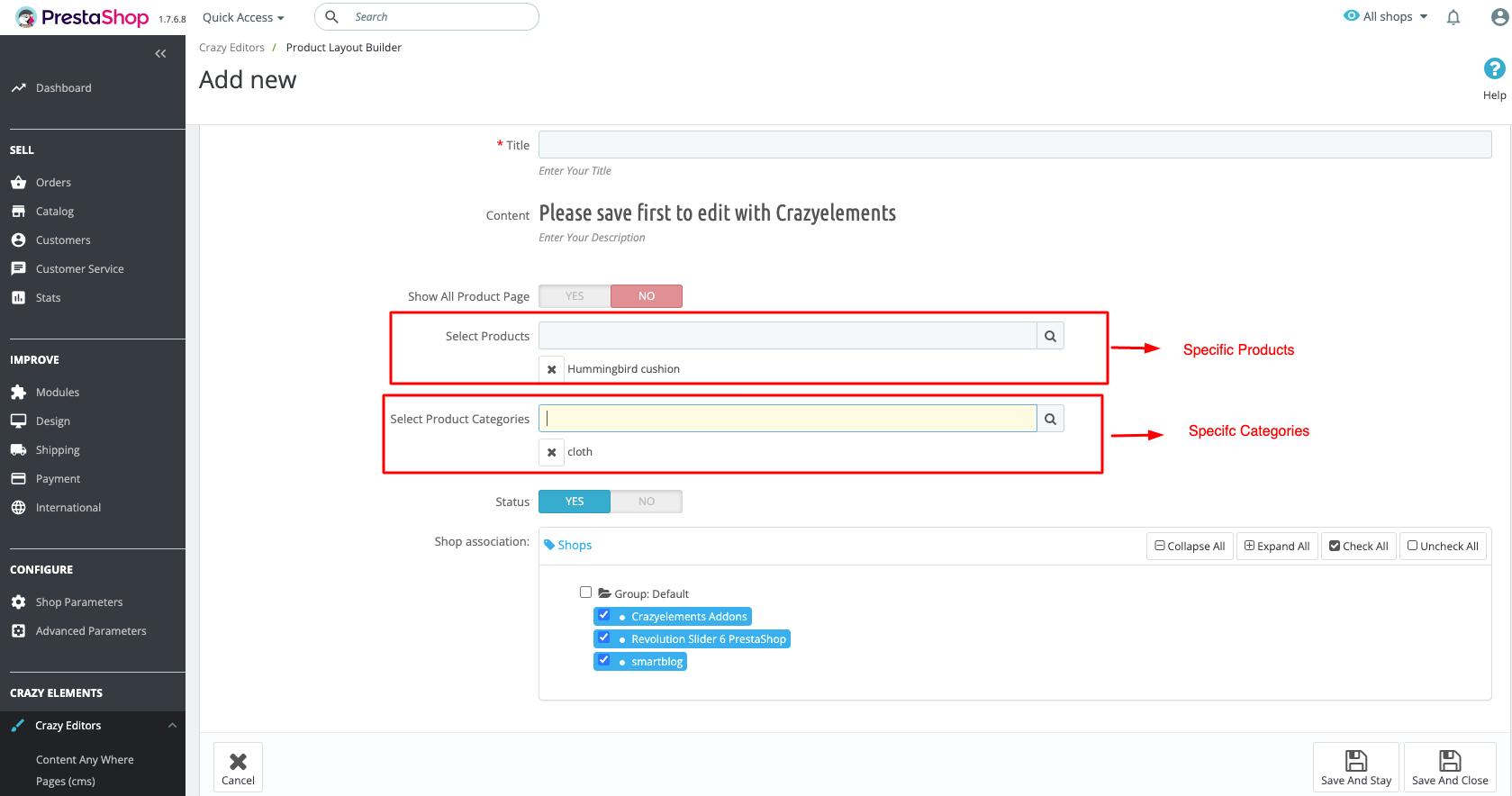This screenshot has width=1512, height=796.
Task: Click the Advanced Parameters gear icon
Action: coord(18,631)
